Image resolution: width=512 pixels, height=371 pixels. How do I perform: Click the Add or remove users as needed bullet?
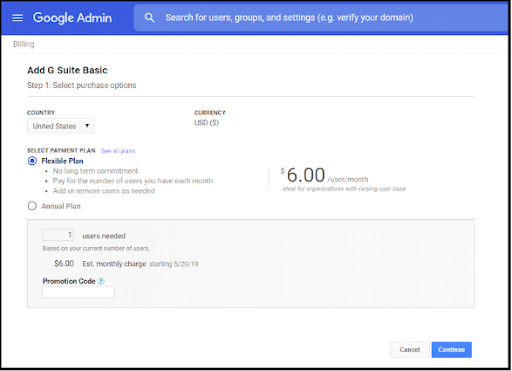point(104,191)
